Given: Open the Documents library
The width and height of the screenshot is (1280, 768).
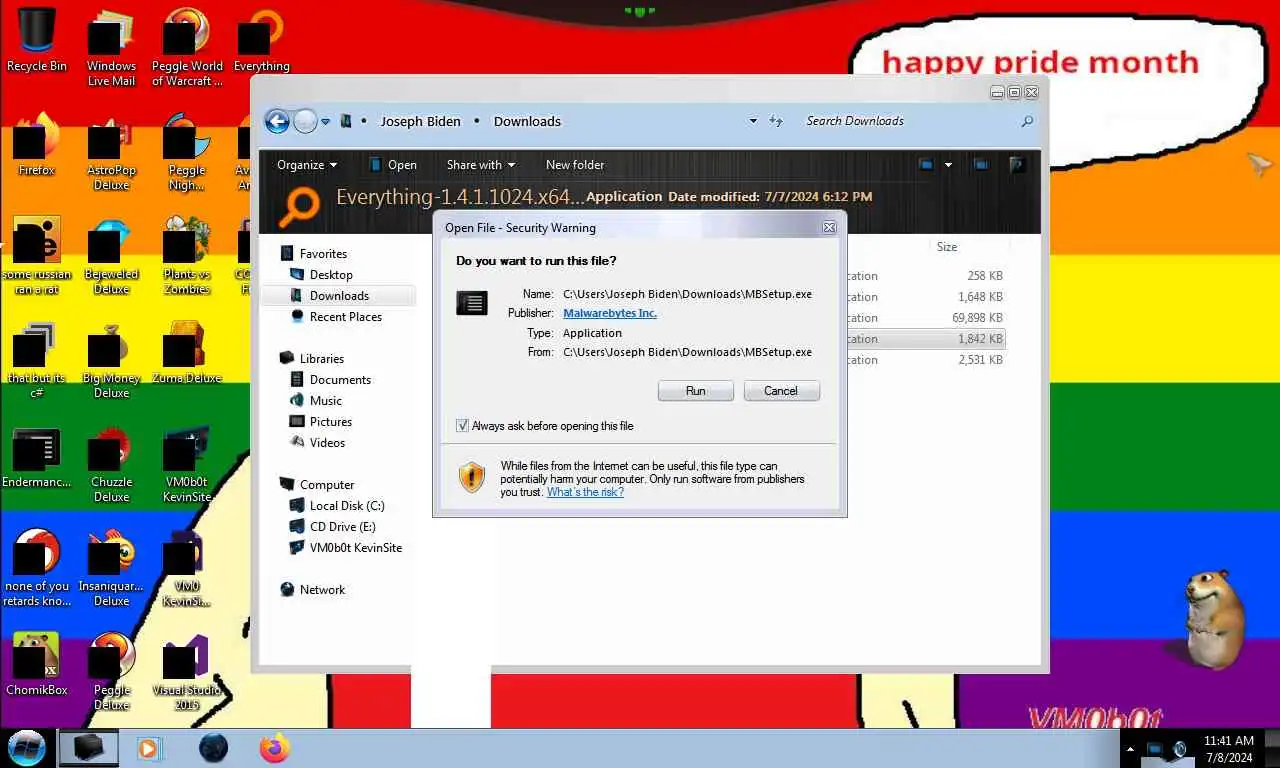Looking at the screenshot, I should pos(340,380).
